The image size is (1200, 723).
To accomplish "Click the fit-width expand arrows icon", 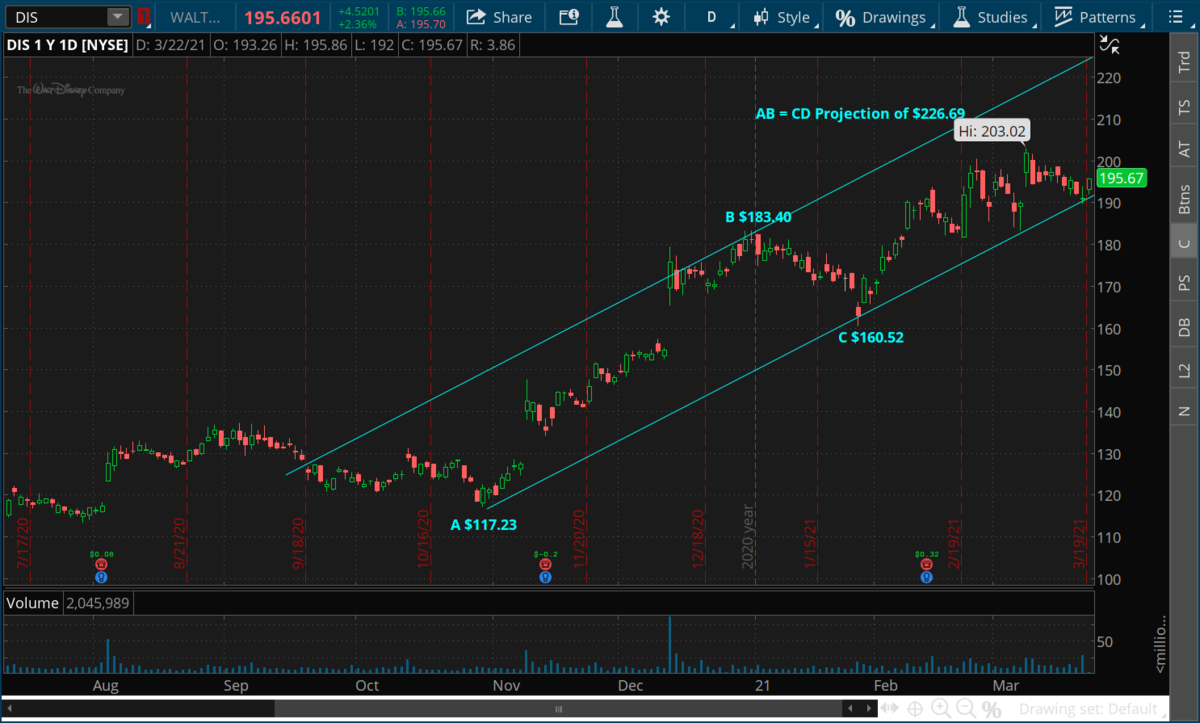I will coord(889,709).
